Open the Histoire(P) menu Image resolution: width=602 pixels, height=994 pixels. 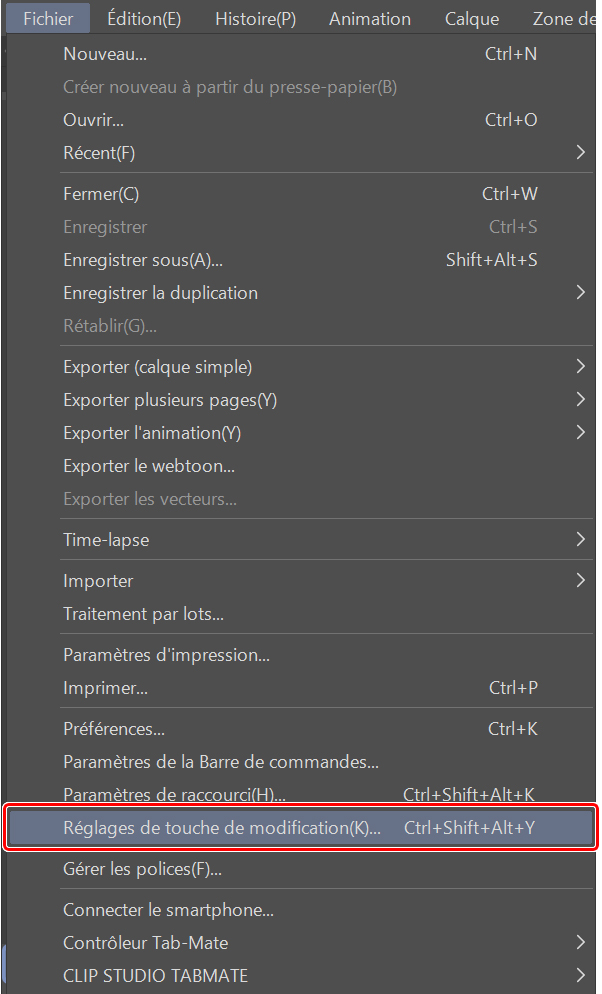click(255, 19)
